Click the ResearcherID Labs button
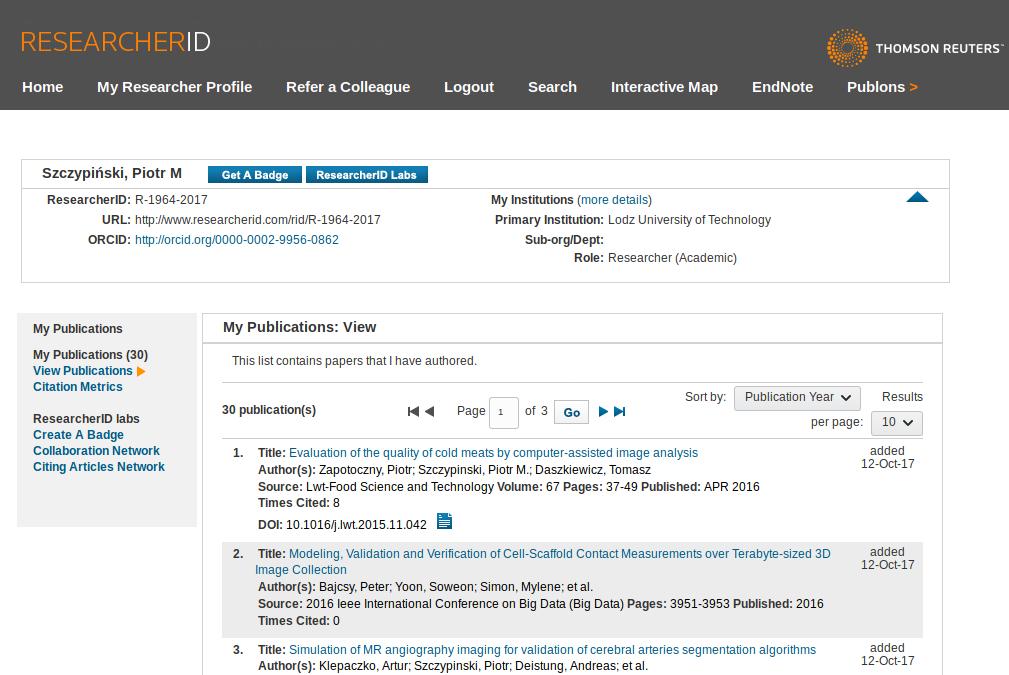 366,175
